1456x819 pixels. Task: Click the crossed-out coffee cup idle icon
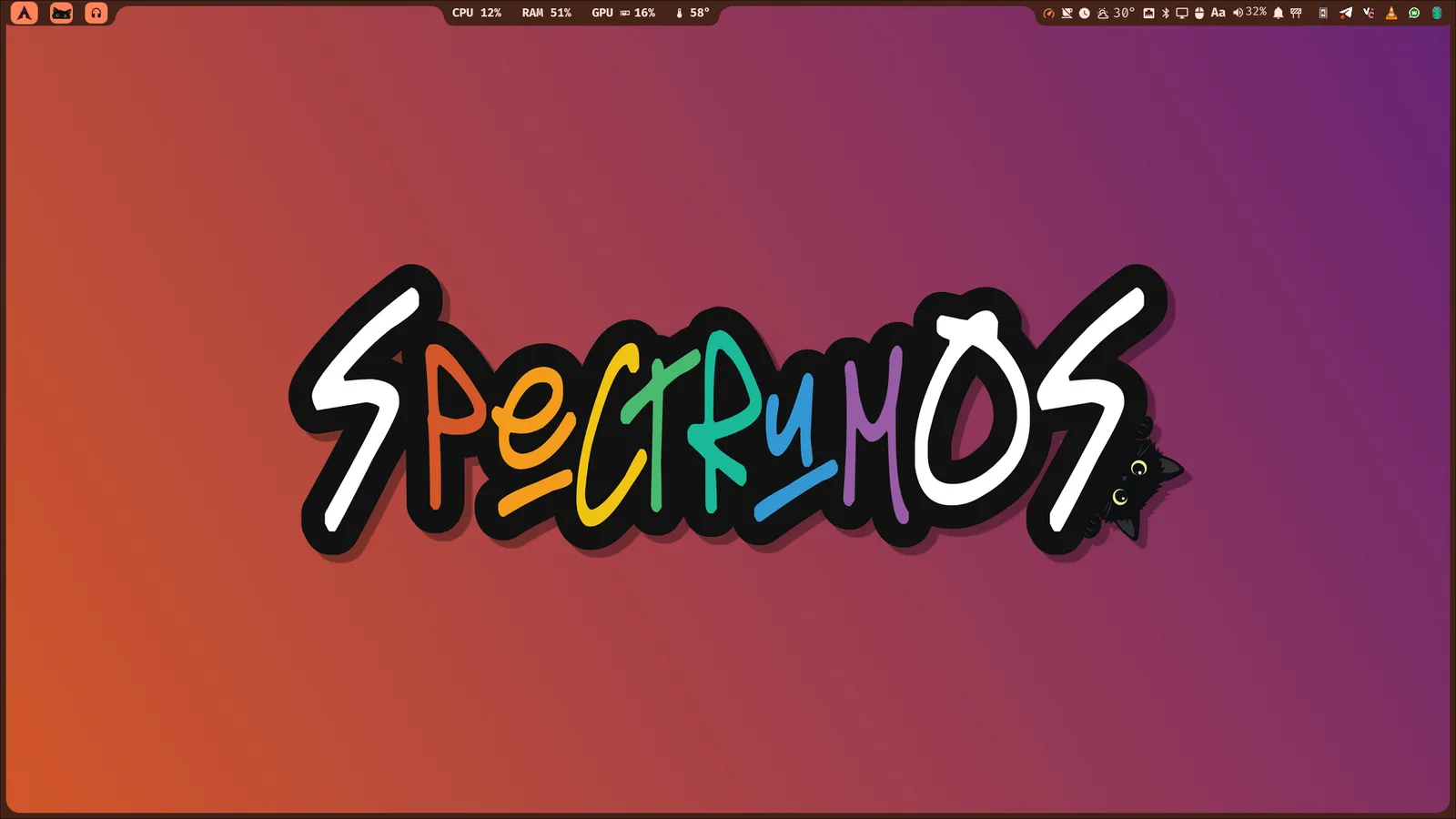coord(1067,13)
